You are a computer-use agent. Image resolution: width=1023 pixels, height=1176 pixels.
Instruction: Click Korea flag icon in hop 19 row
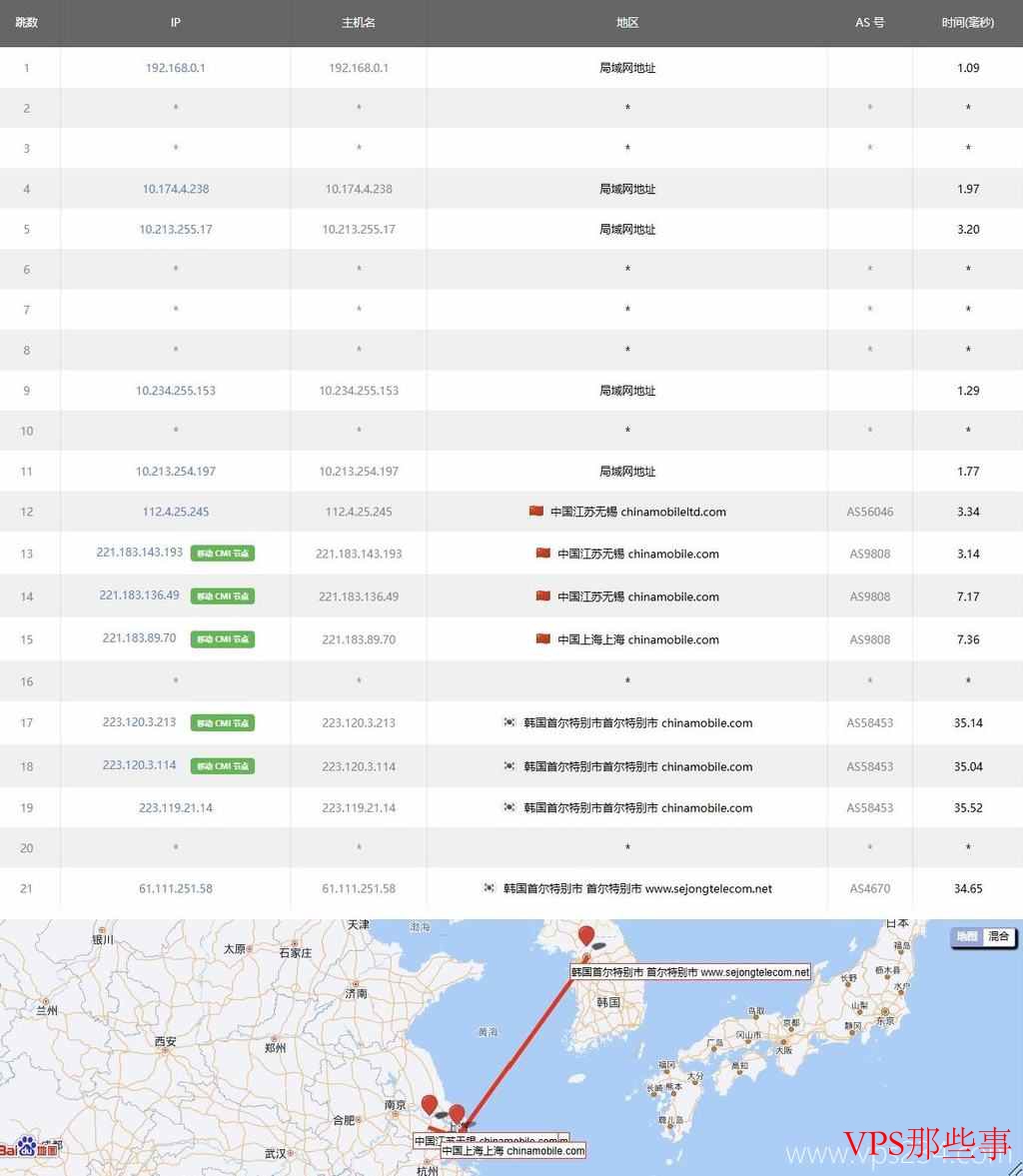click(510, 807)
